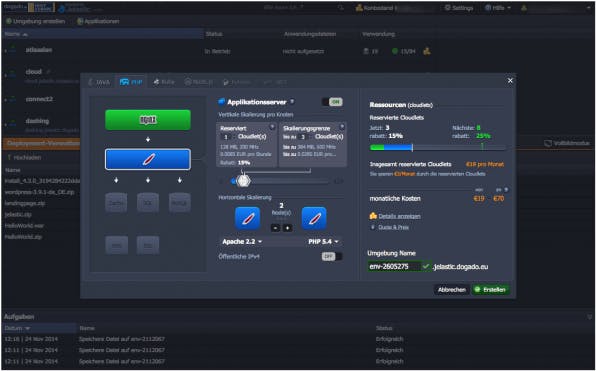
Task: Open the Deployment-Verwaltung tab
Action: pos(43,143)
